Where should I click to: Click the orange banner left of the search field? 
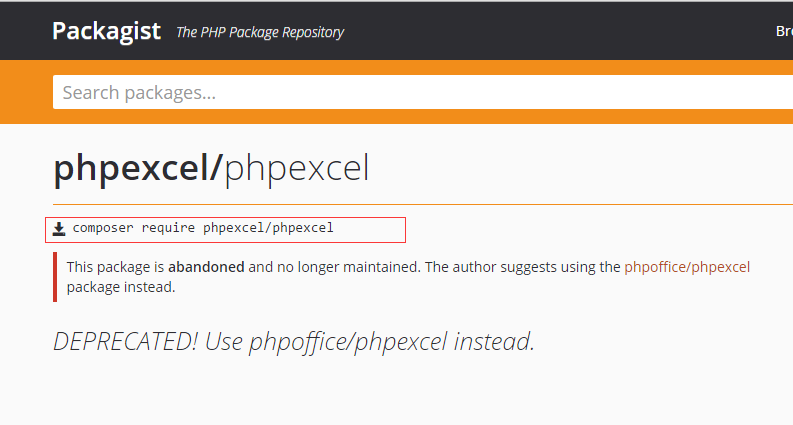pyautogui.click(x=26, y=92)
